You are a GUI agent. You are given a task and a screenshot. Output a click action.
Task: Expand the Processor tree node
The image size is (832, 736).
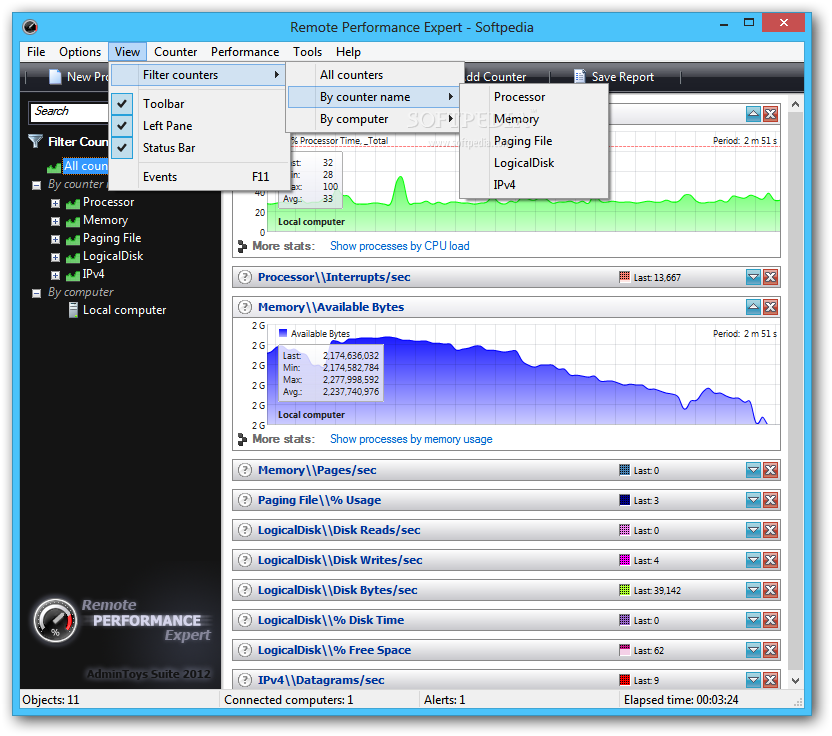55,203
